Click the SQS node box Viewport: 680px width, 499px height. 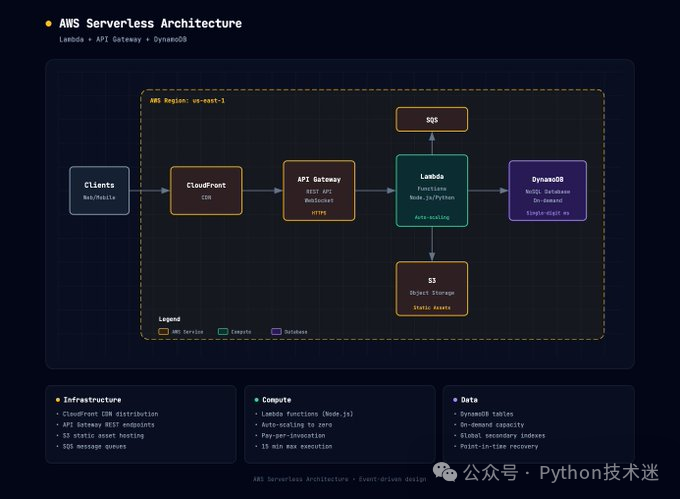tap(432, 119)
